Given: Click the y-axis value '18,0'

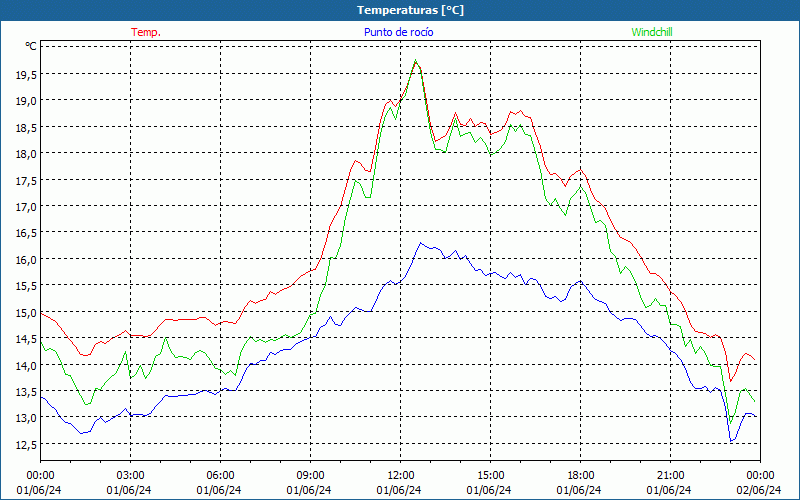Looking at the screenshot, I should point(26,154).
